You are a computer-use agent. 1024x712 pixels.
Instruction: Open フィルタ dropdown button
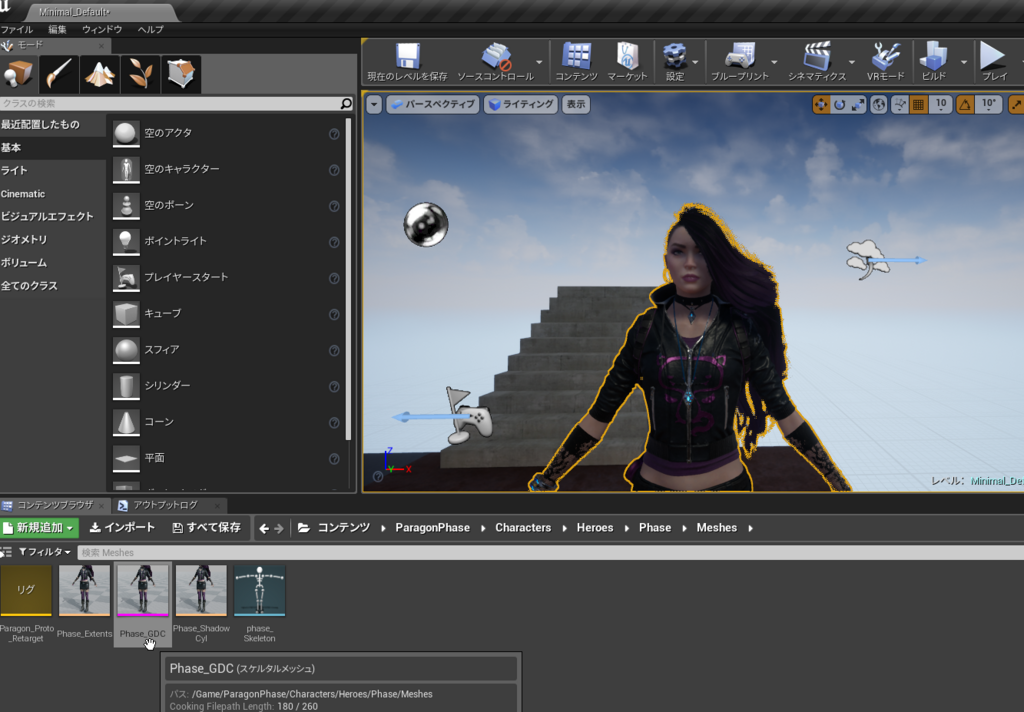point(44,552)
